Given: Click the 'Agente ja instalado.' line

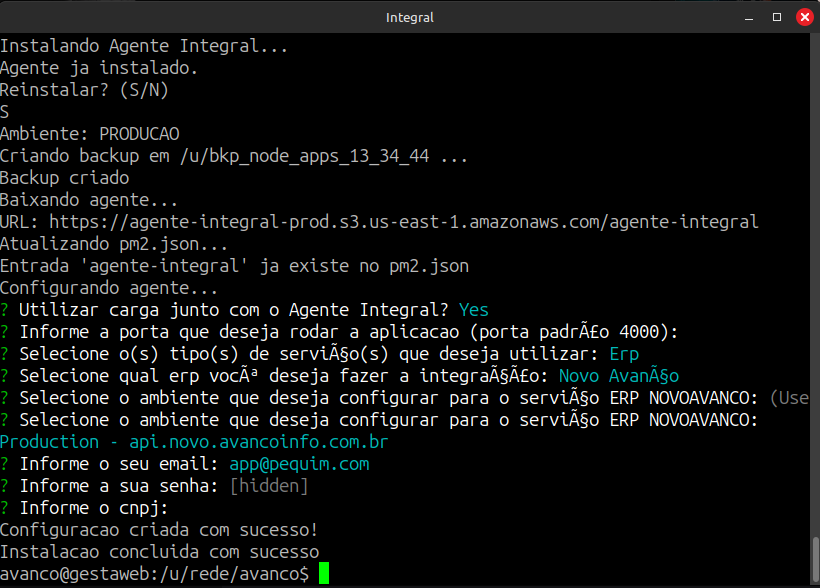Looking at the screenshot, I should (99, 68).
